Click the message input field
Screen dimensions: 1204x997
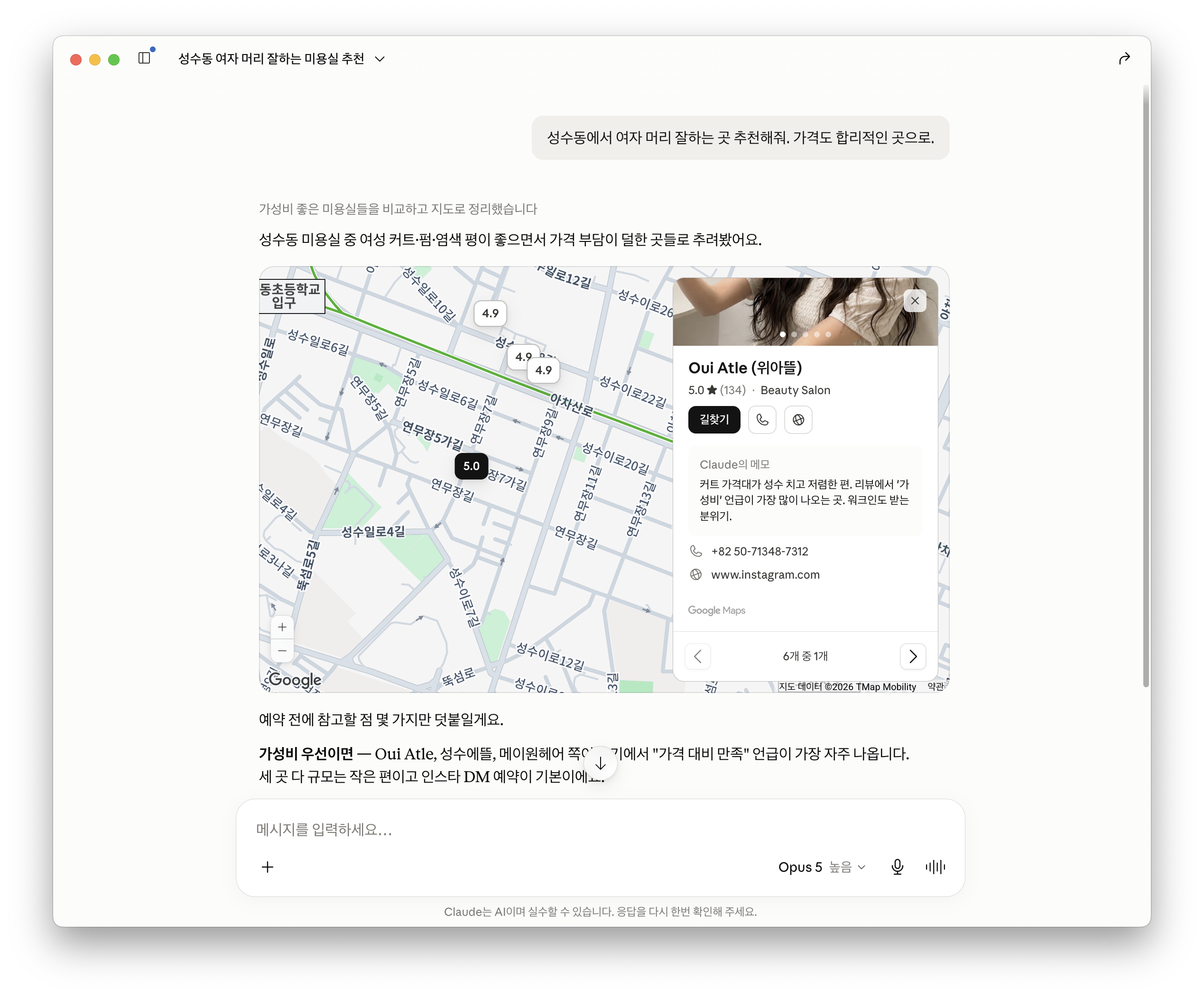pyautogui.click(x=600, y=830)
